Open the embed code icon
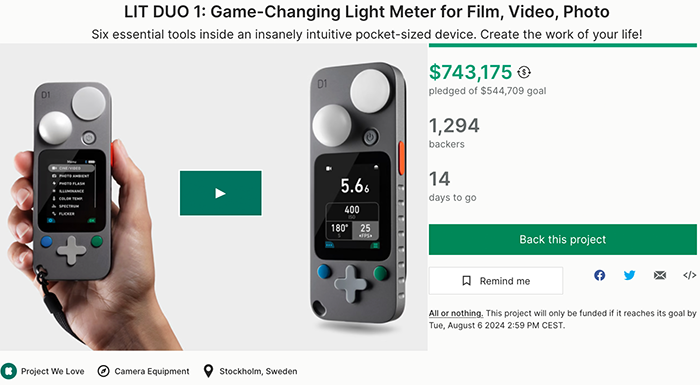700x385 pixels. click(x=689, y=275)
